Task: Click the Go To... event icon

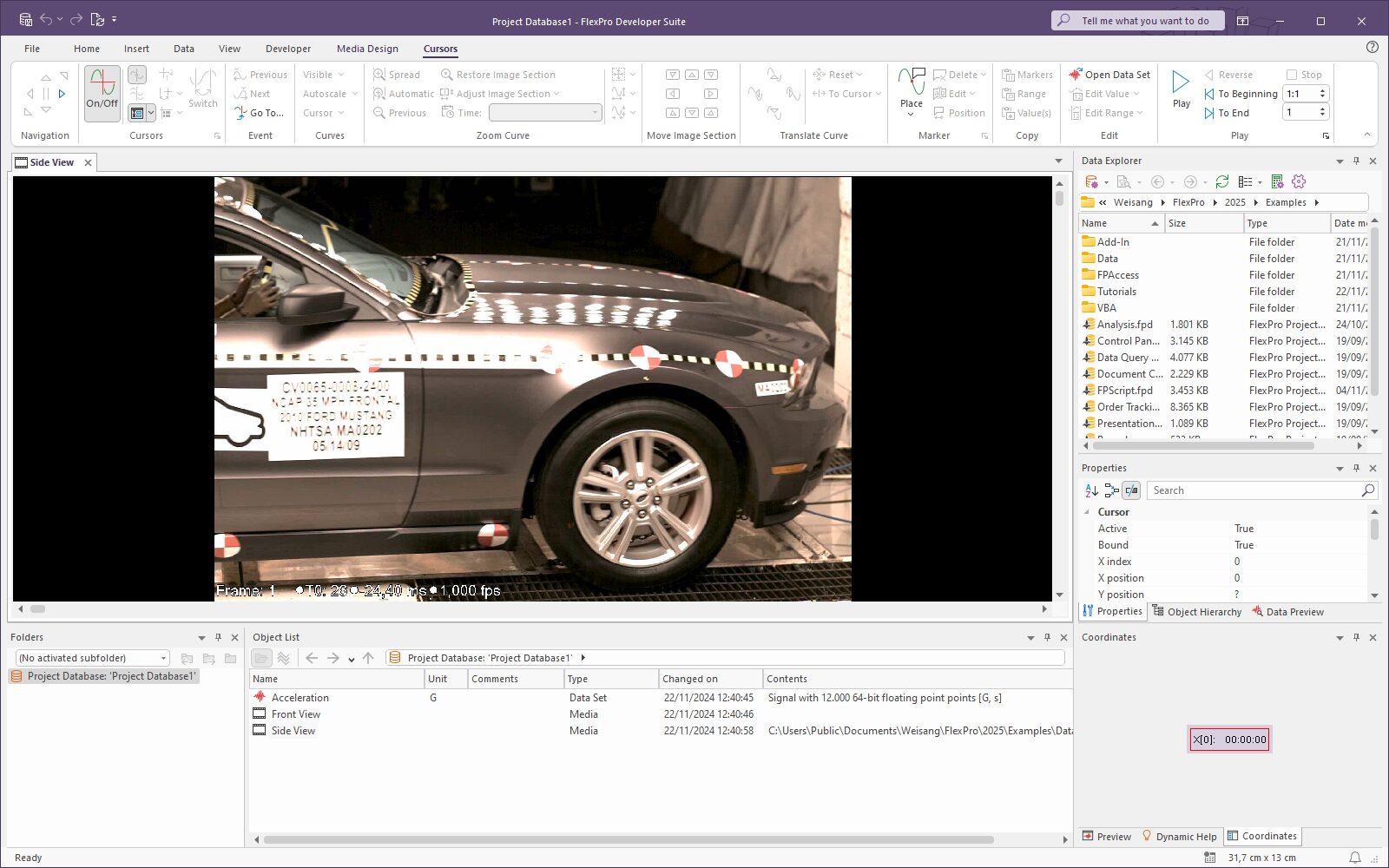Action: click(x=241, y=113)
